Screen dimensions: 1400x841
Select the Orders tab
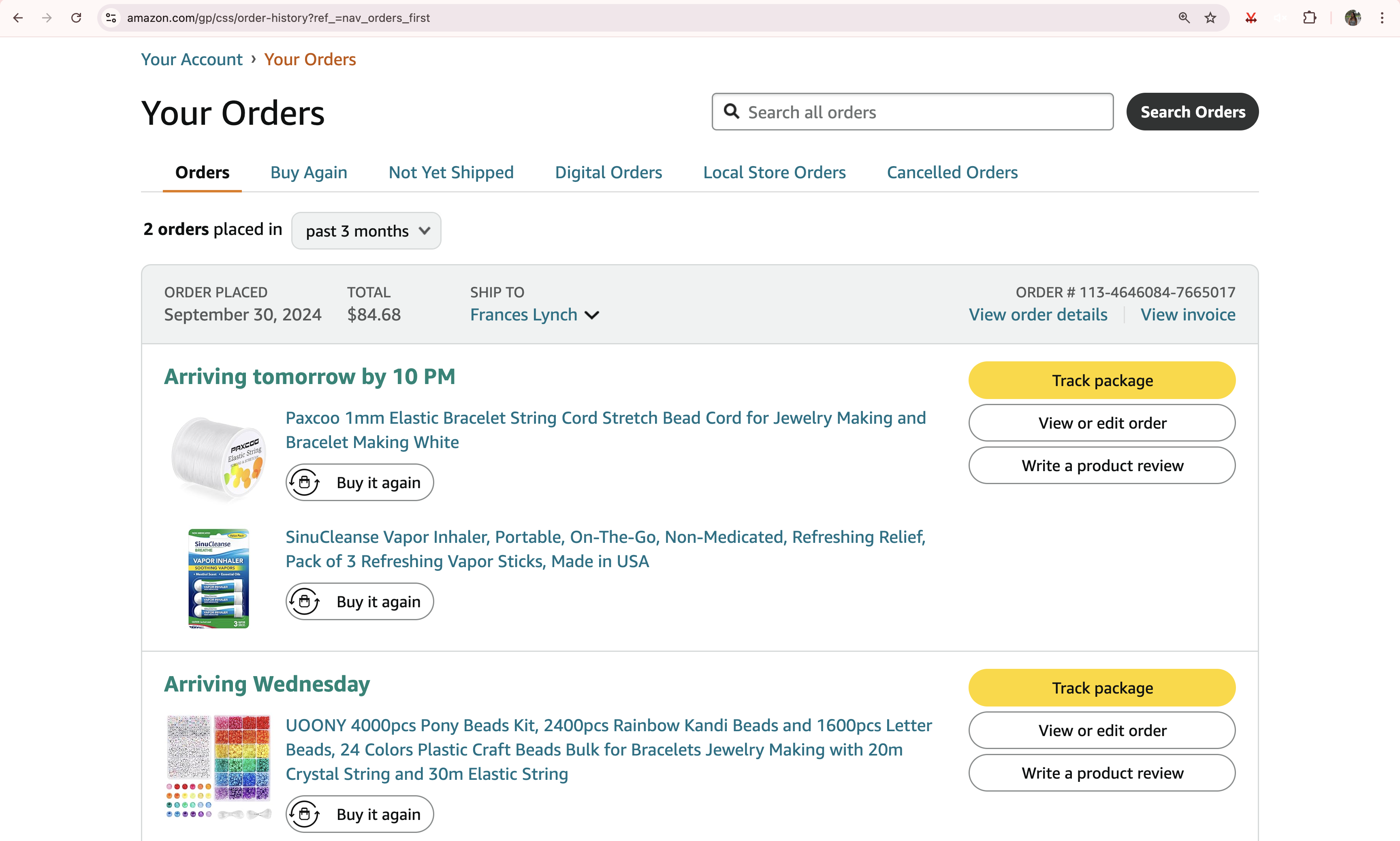tap(202, 172)
